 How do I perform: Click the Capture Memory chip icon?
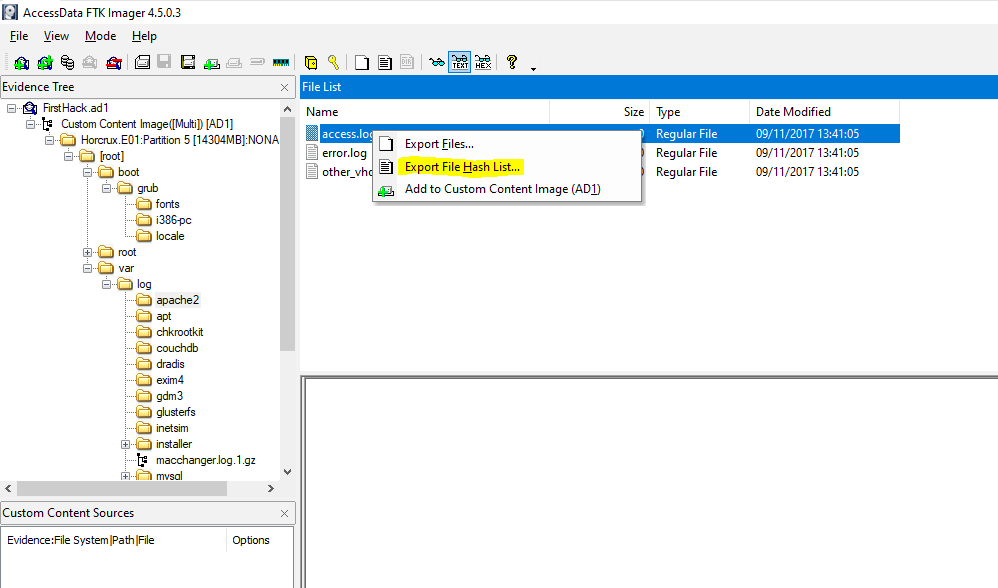click(281, 62)
